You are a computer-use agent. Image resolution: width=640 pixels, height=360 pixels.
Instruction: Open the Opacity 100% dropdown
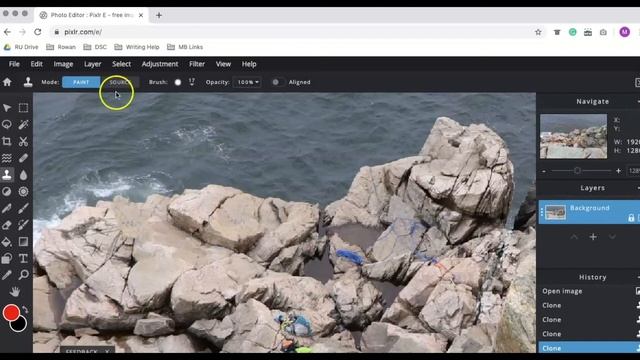click(247, 82)
